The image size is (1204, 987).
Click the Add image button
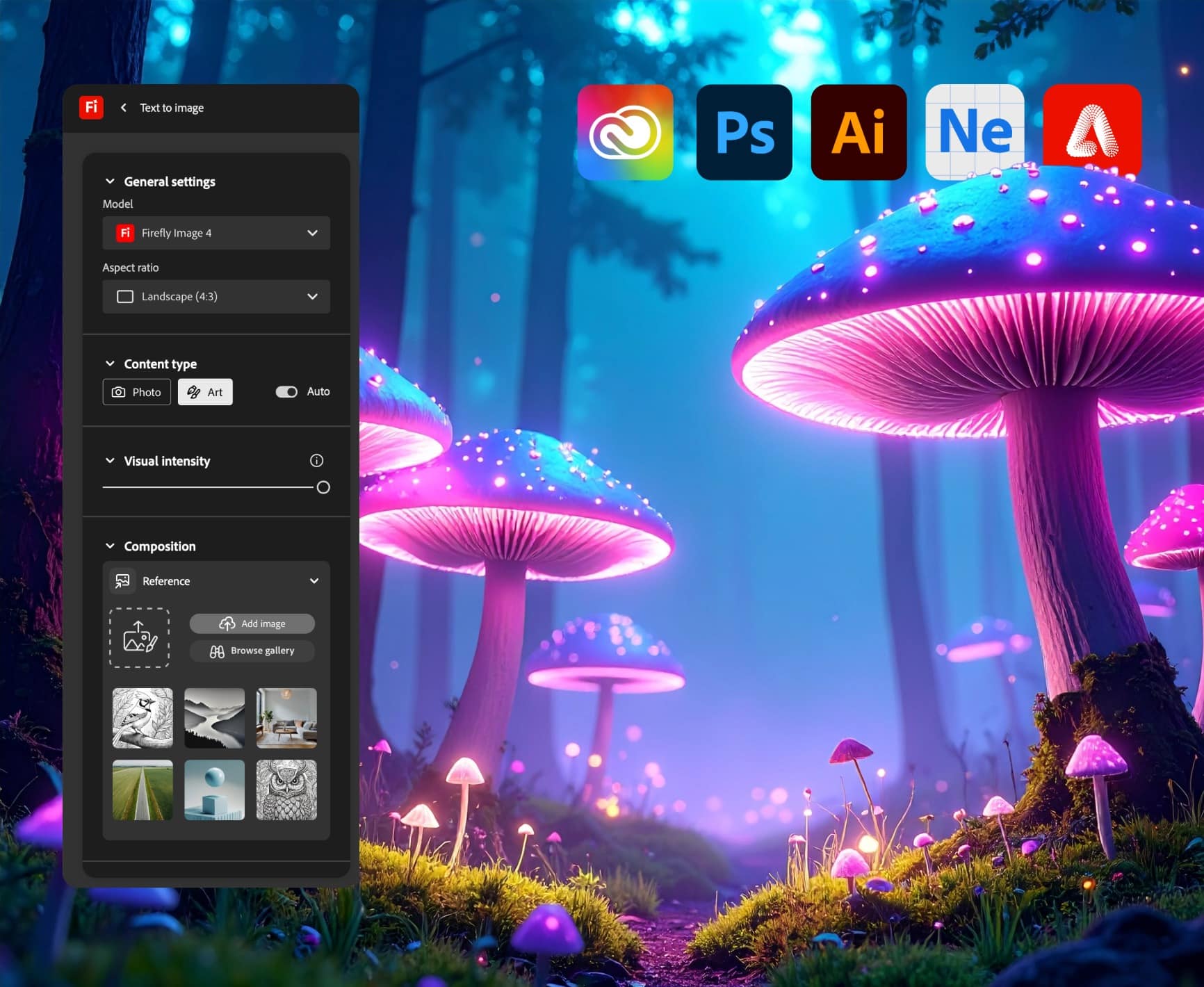pos(252,623)
